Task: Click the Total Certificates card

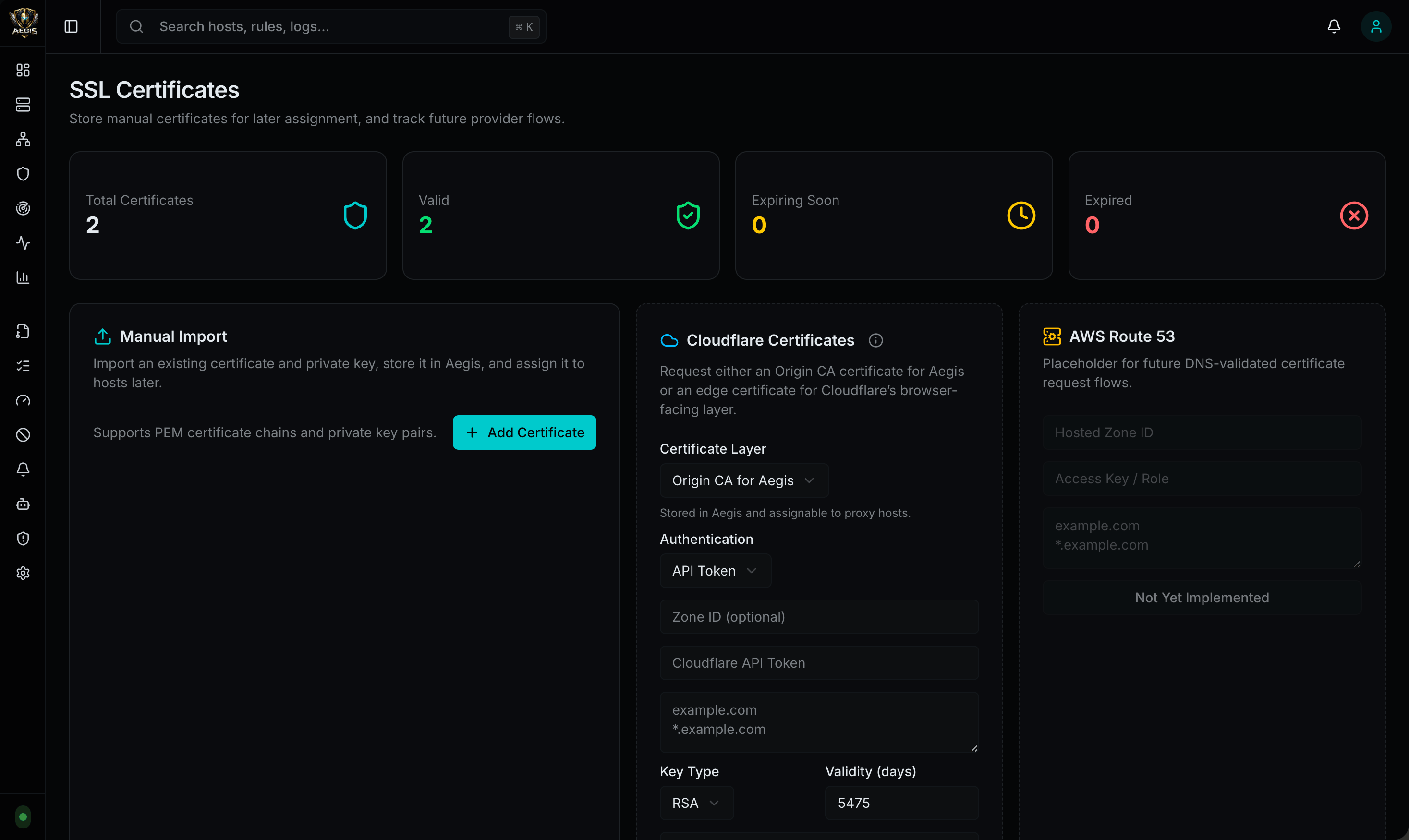Action: [x=228, y=216]
